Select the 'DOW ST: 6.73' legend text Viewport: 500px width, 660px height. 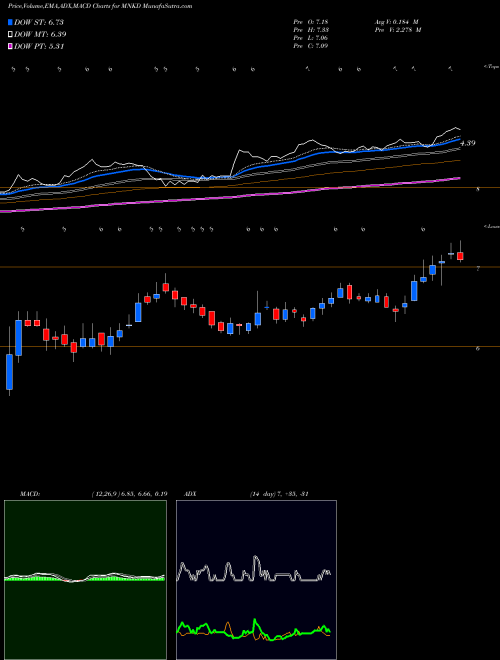tap(38, 22)
